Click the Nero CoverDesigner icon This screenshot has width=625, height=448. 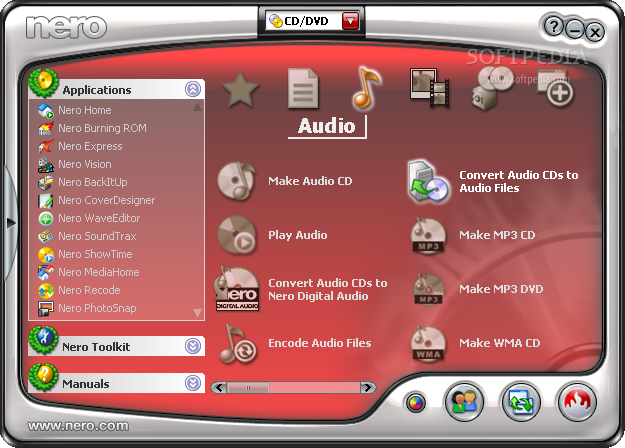pos(46,200)
